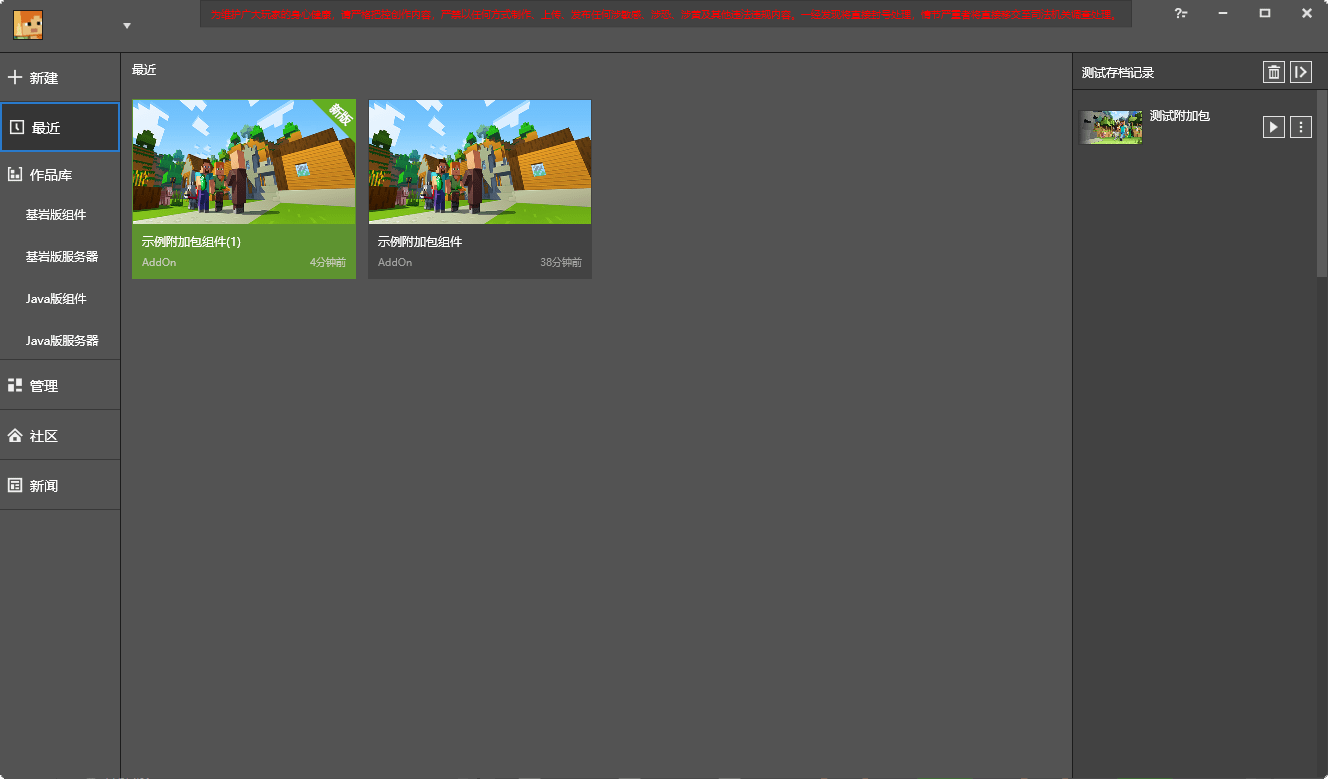Play the 测试附加包 test save

[1274, 127]
